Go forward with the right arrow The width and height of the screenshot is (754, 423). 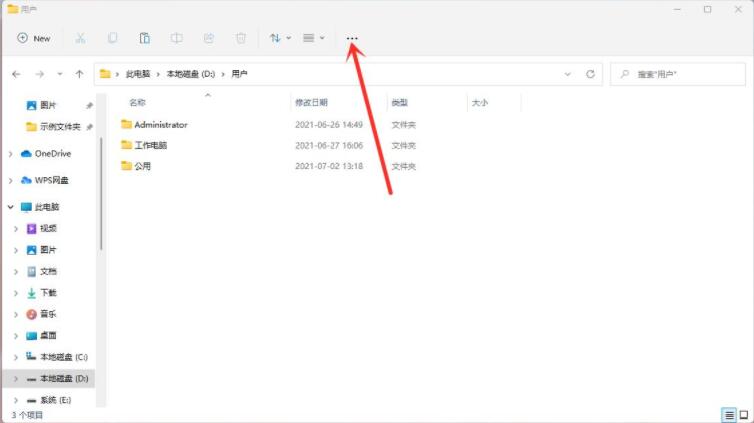(39, 74)
